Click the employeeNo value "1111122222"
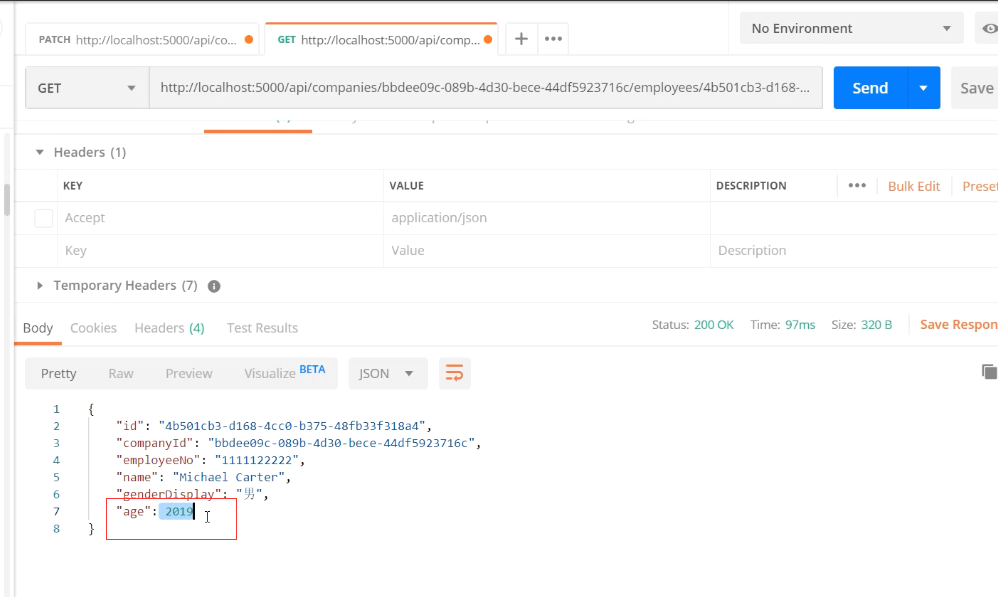 coord(257,460)
